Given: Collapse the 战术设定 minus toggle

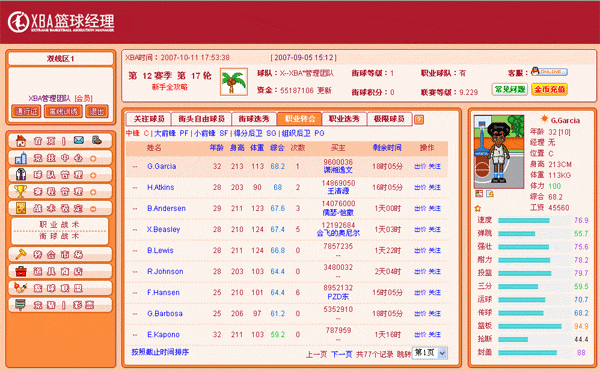Looking at the screenshot, I should pos(93,209).
